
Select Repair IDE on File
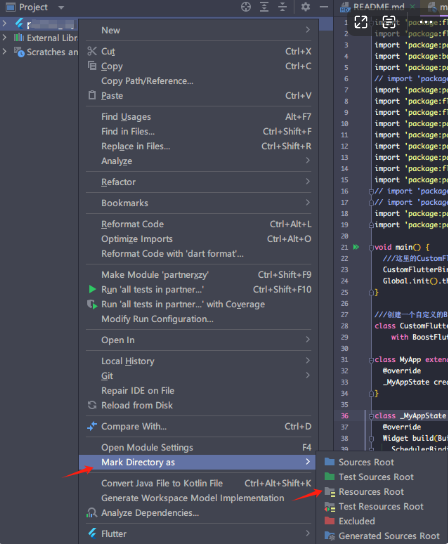click(198, 391)
